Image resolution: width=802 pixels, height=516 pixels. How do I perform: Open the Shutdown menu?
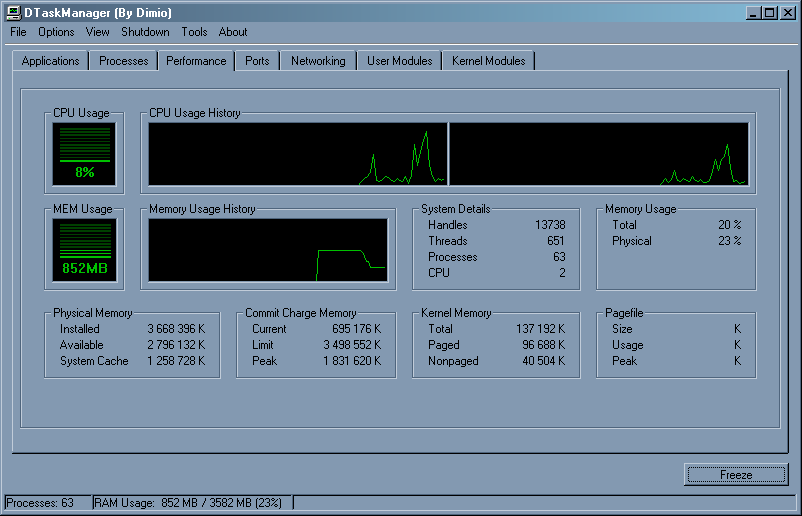pyautogui.click(x=145, y=32)
